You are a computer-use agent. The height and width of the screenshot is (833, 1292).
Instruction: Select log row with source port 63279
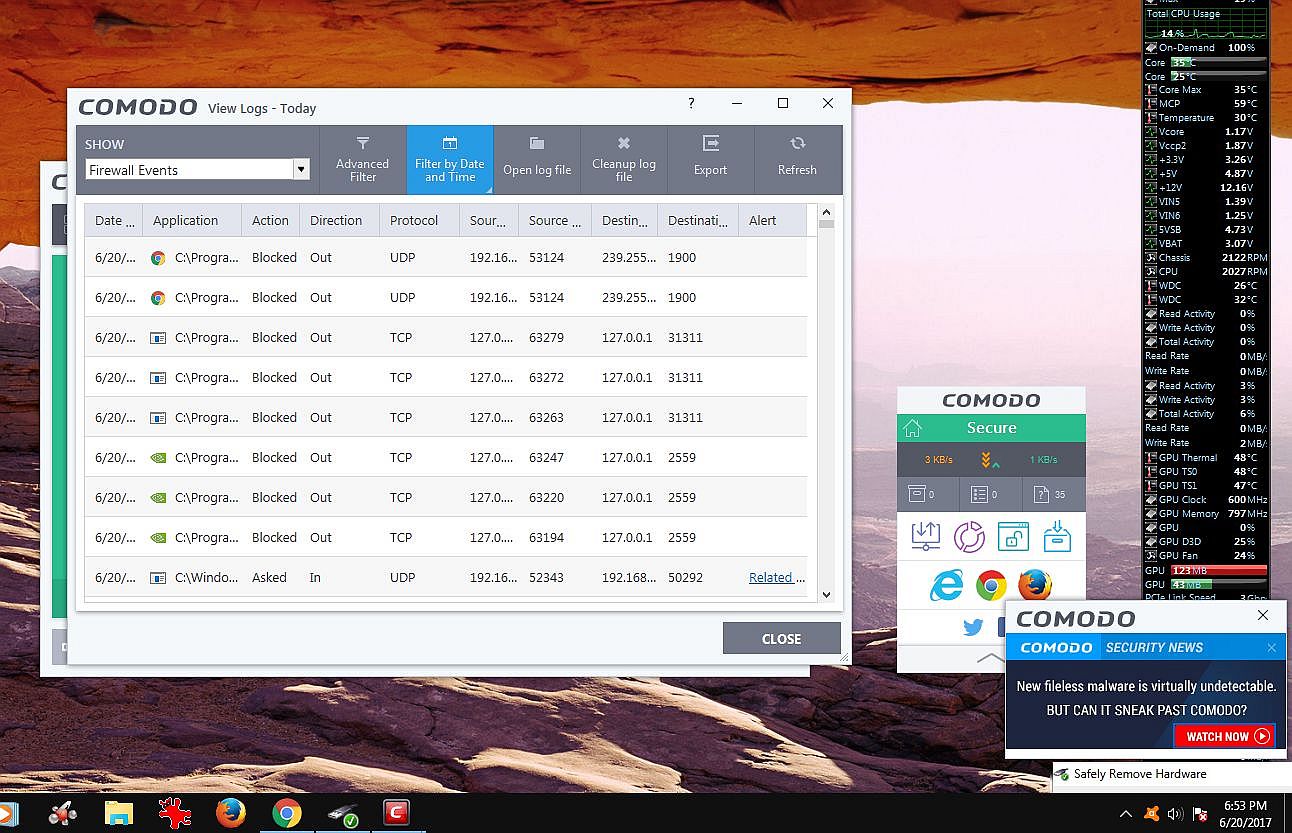click(x=446, y=337)
